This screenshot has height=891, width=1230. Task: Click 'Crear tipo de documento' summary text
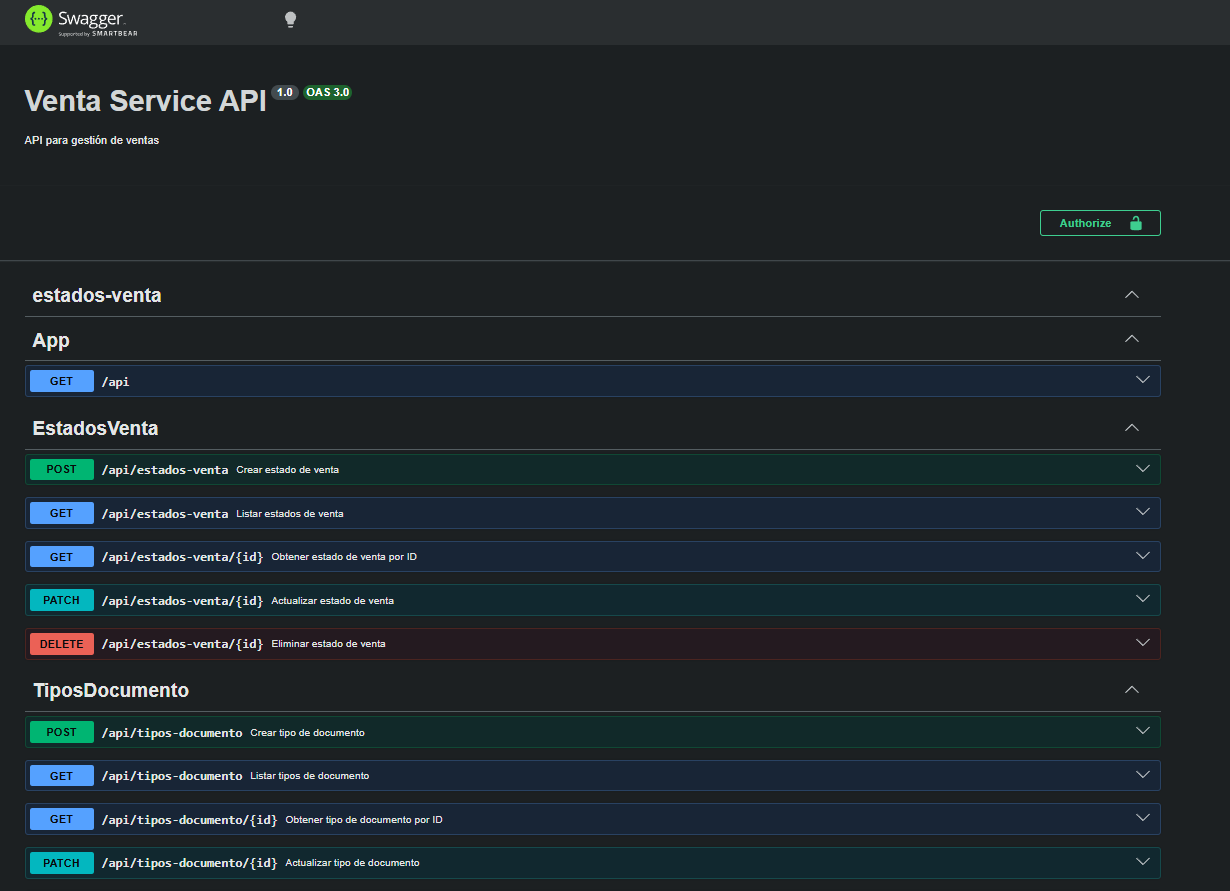(307, 733)
